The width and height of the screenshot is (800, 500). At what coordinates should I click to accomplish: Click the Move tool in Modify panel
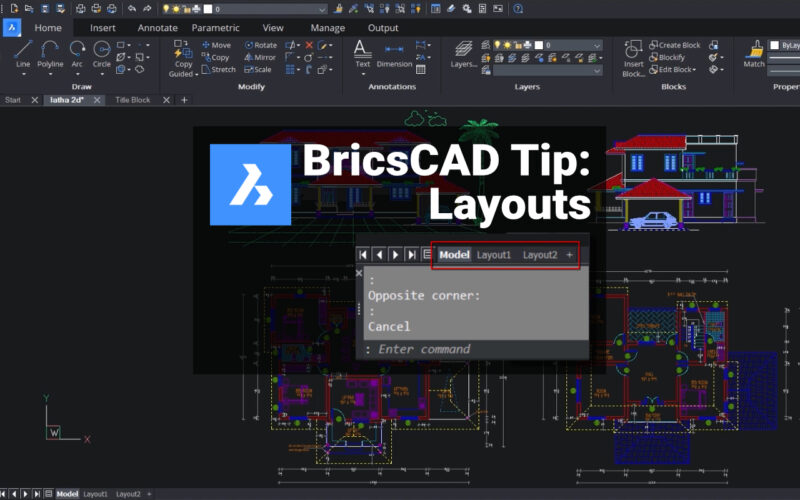(x=216, y=45)
